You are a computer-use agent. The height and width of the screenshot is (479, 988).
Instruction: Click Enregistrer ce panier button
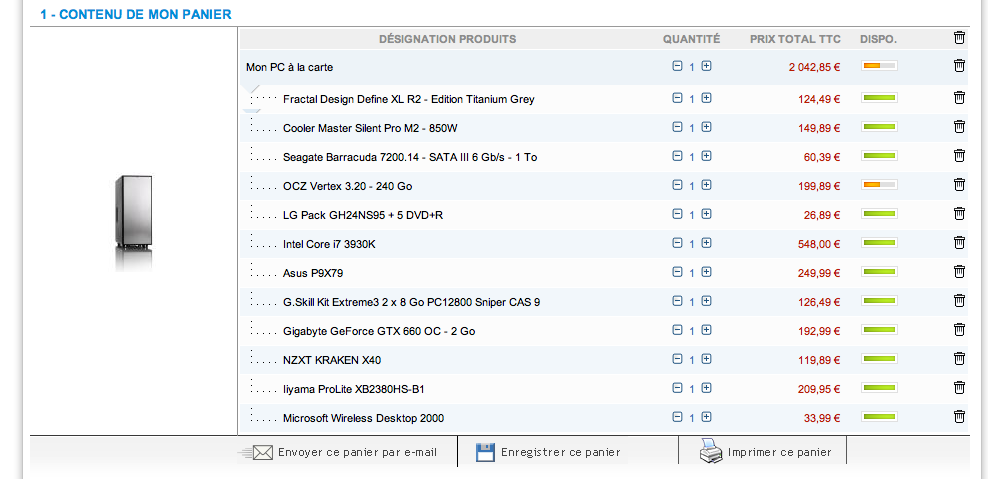click(560, 452)
